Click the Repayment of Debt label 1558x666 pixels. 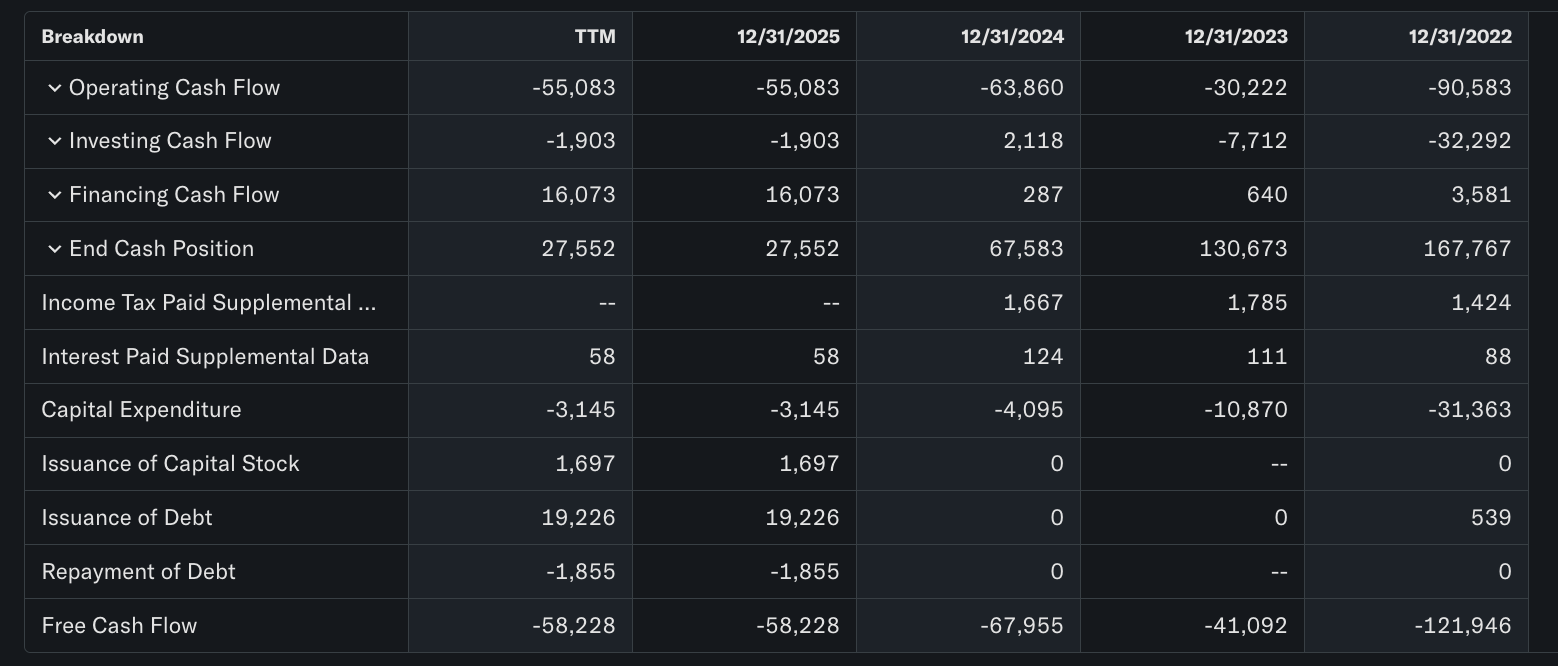click(138, 571)
